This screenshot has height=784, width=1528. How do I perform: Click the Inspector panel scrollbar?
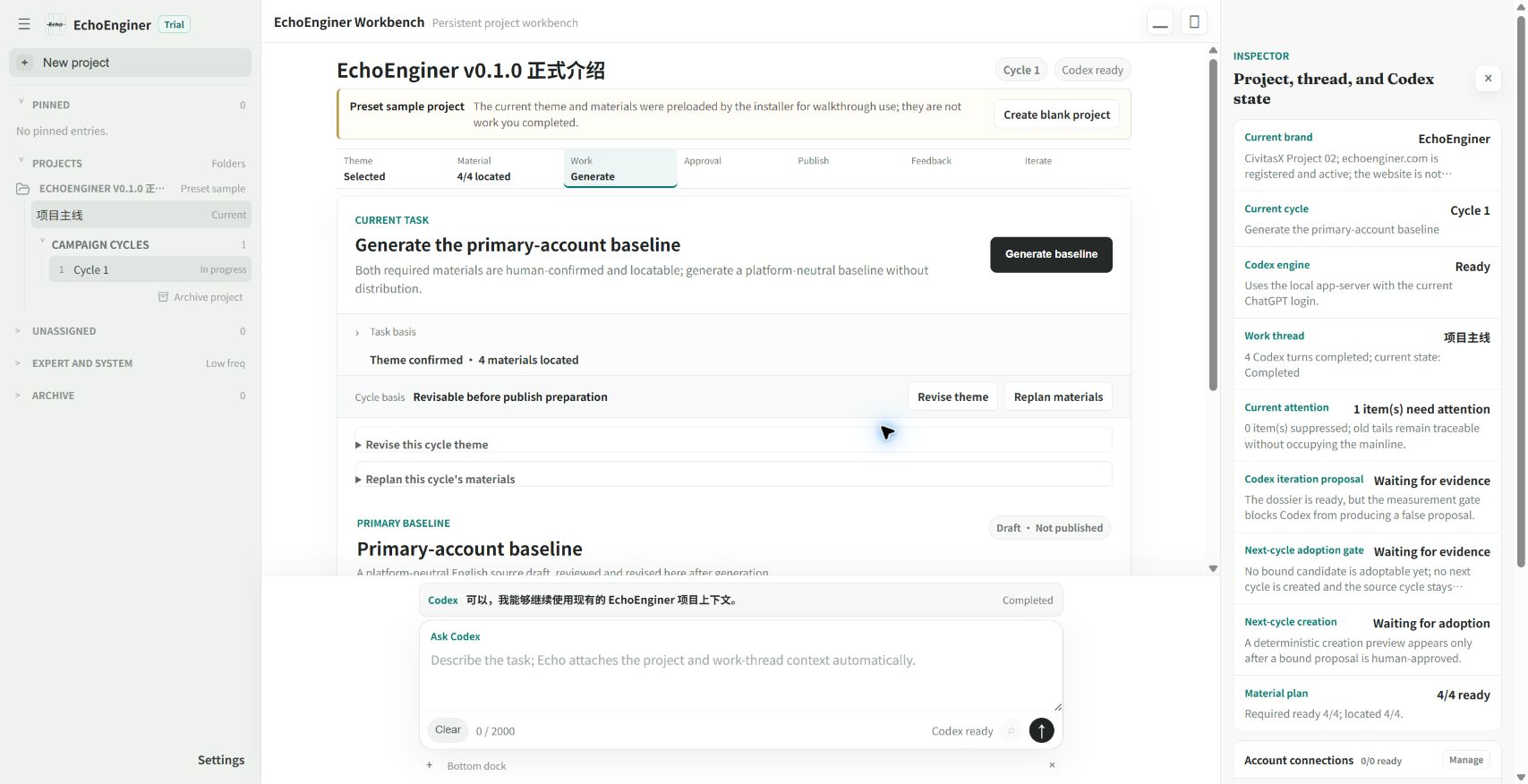tap(1520, 291)
